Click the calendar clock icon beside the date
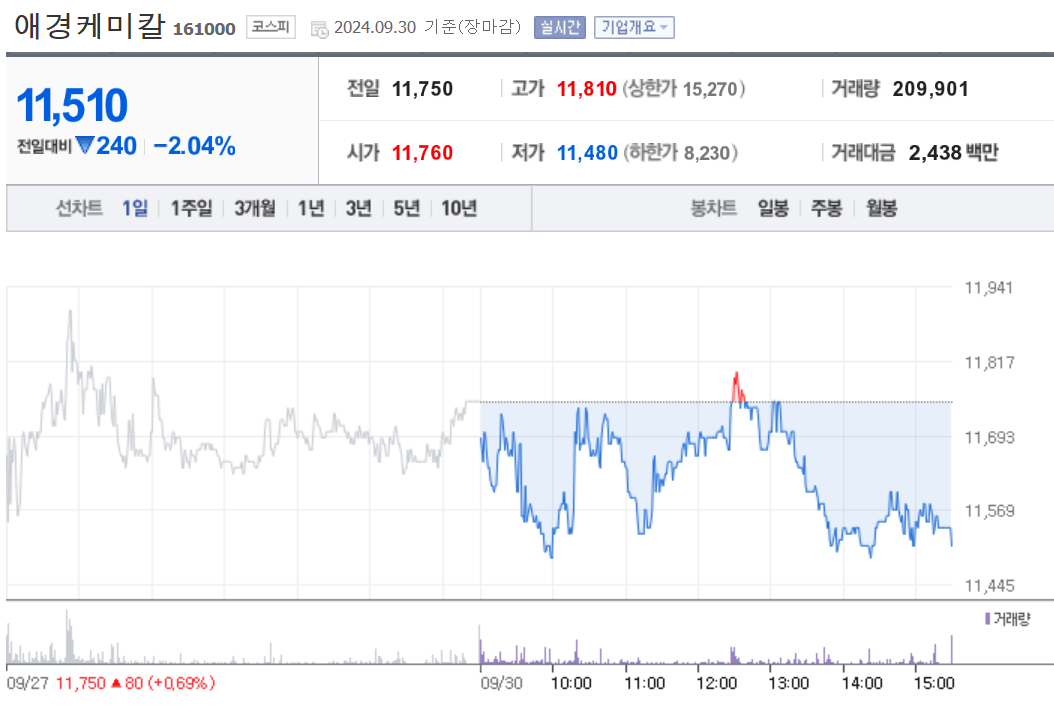This screenshot has width=1054, height=718. pos(319,29)
